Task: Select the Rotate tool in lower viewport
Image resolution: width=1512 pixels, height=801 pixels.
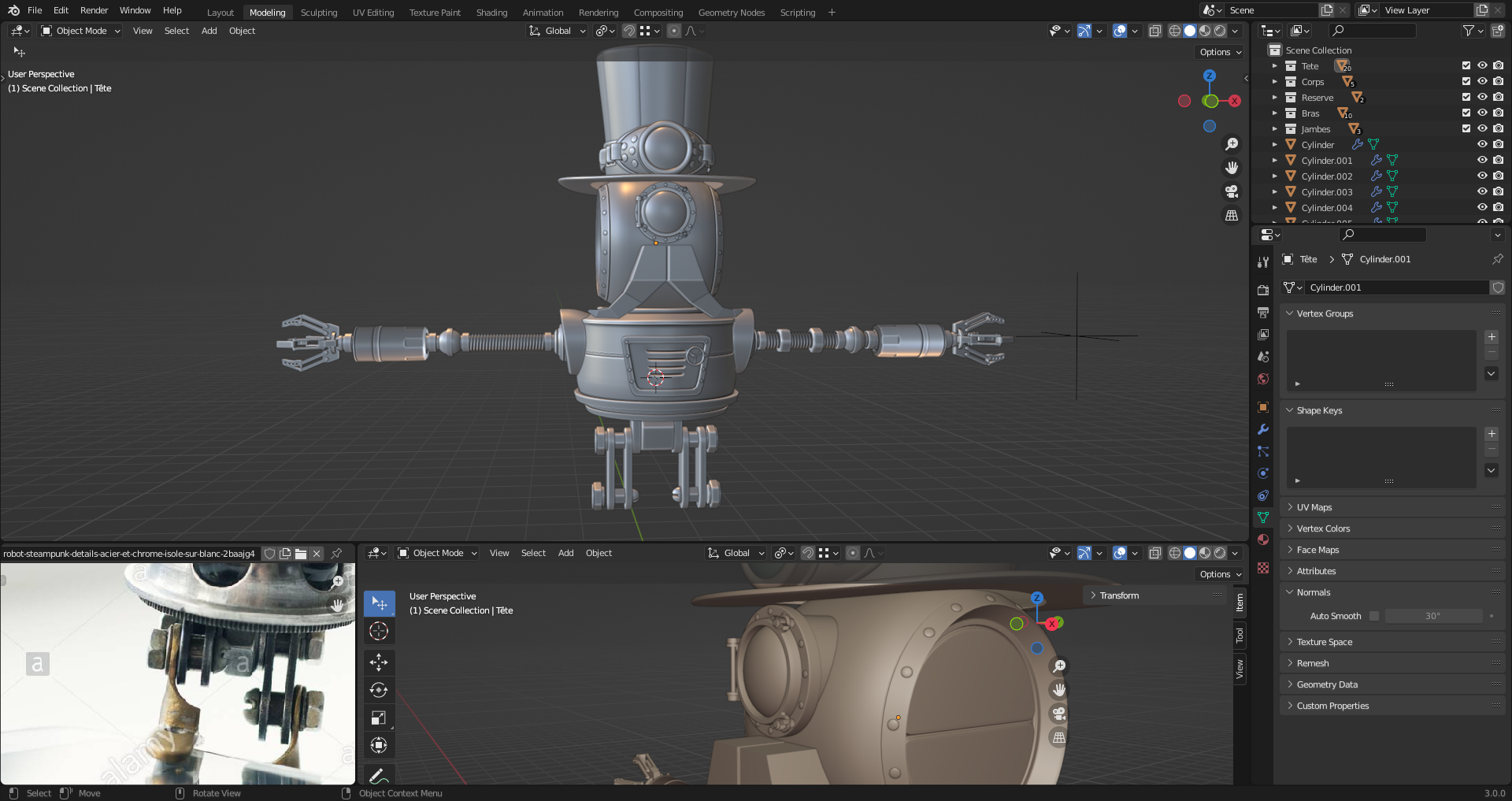Action: [379, 690]
